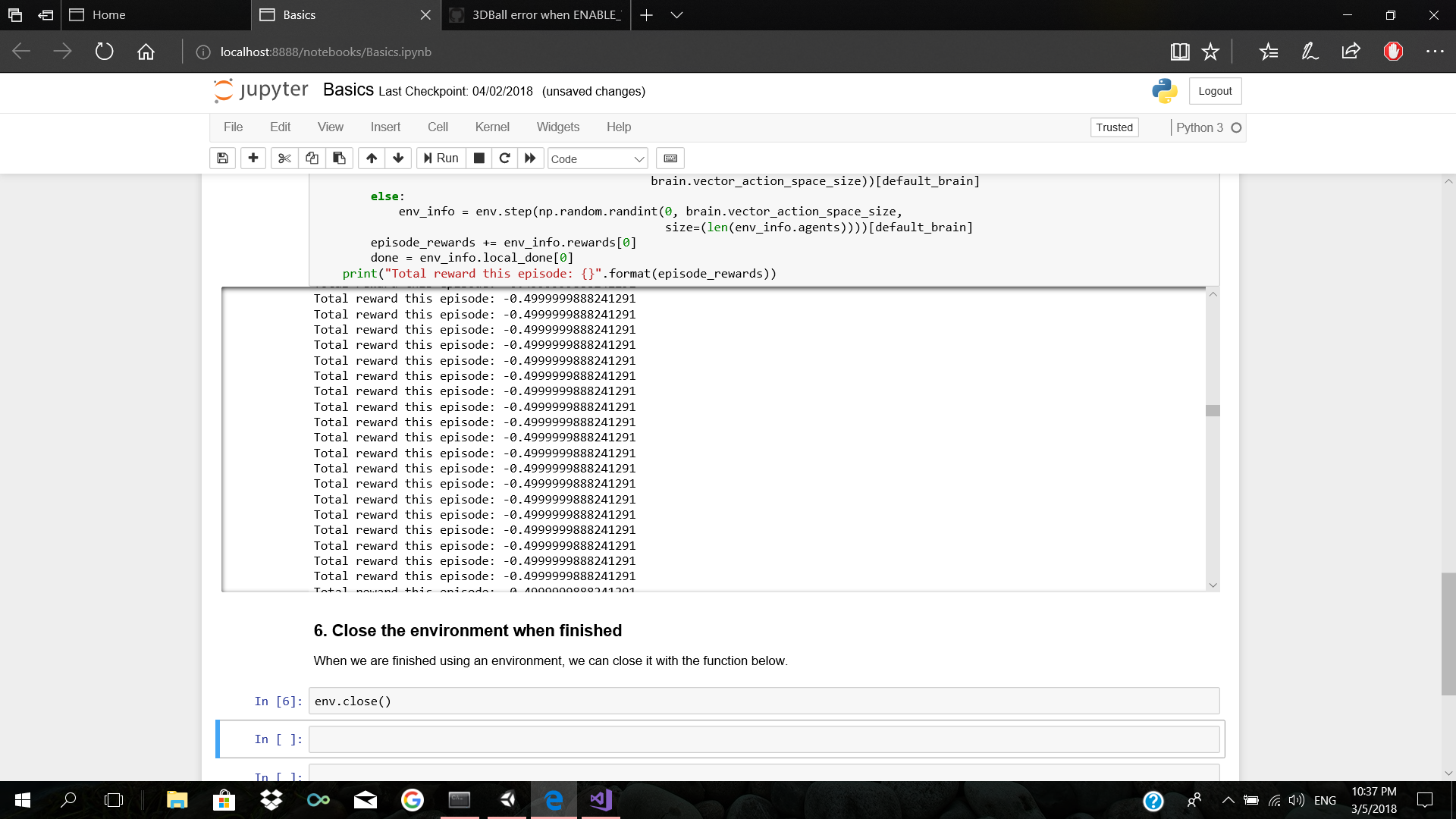The width and height of the screenshot is (1456, 819).
Task: Open the browser tab list chevron
Action: coord(677,14)
